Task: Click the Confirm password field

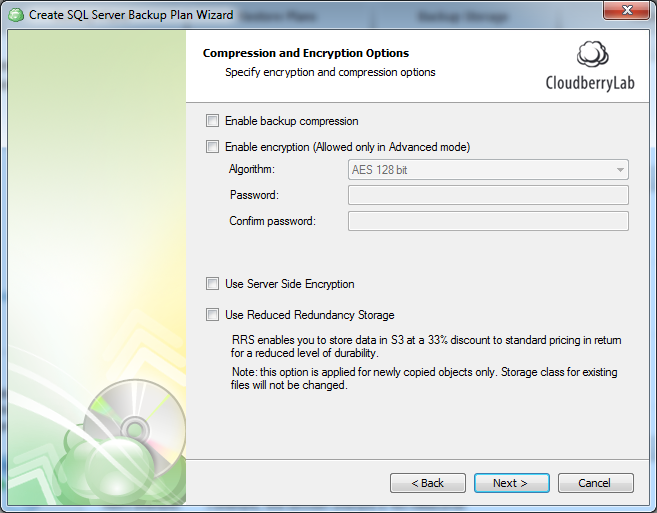Action: (x=488, y=221)
